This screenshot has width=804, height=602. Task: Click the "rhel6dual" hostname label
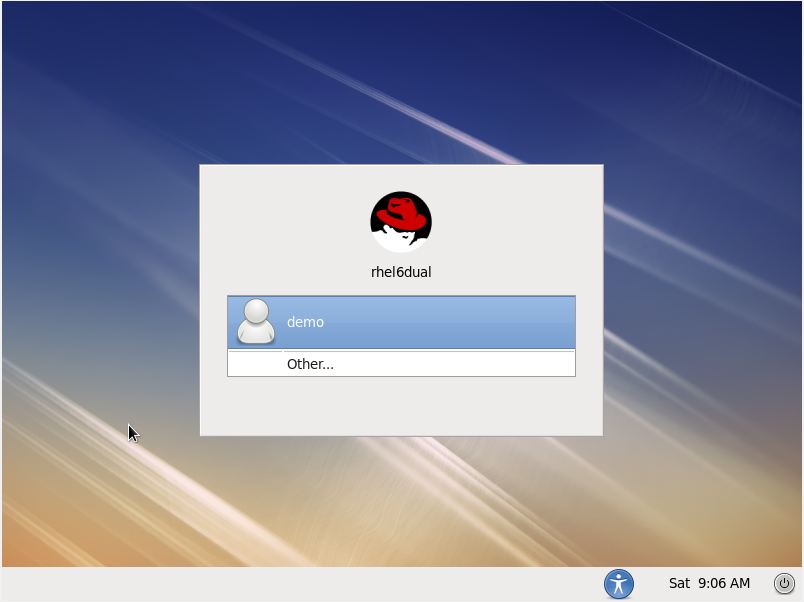[401, 272]
